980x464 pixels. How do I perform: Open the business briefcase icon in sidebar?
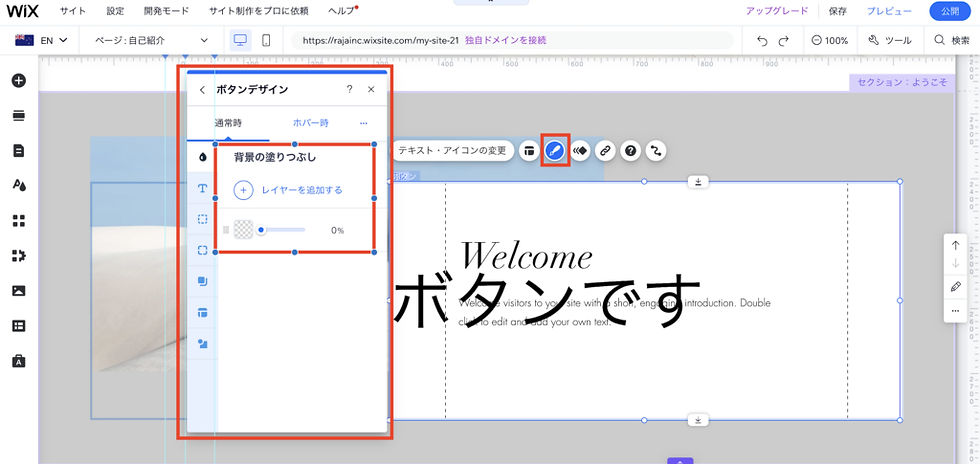tap(19, 361)
